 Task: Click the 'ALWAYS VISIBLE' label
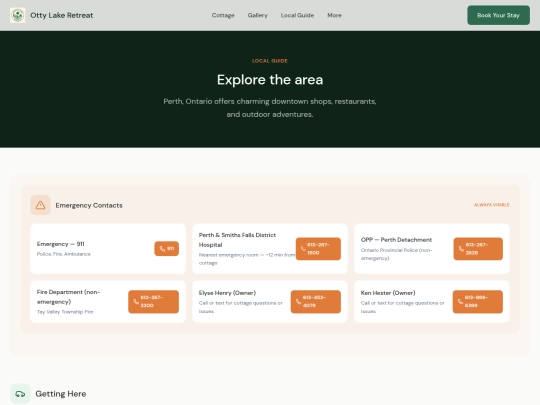pos(491,205)
